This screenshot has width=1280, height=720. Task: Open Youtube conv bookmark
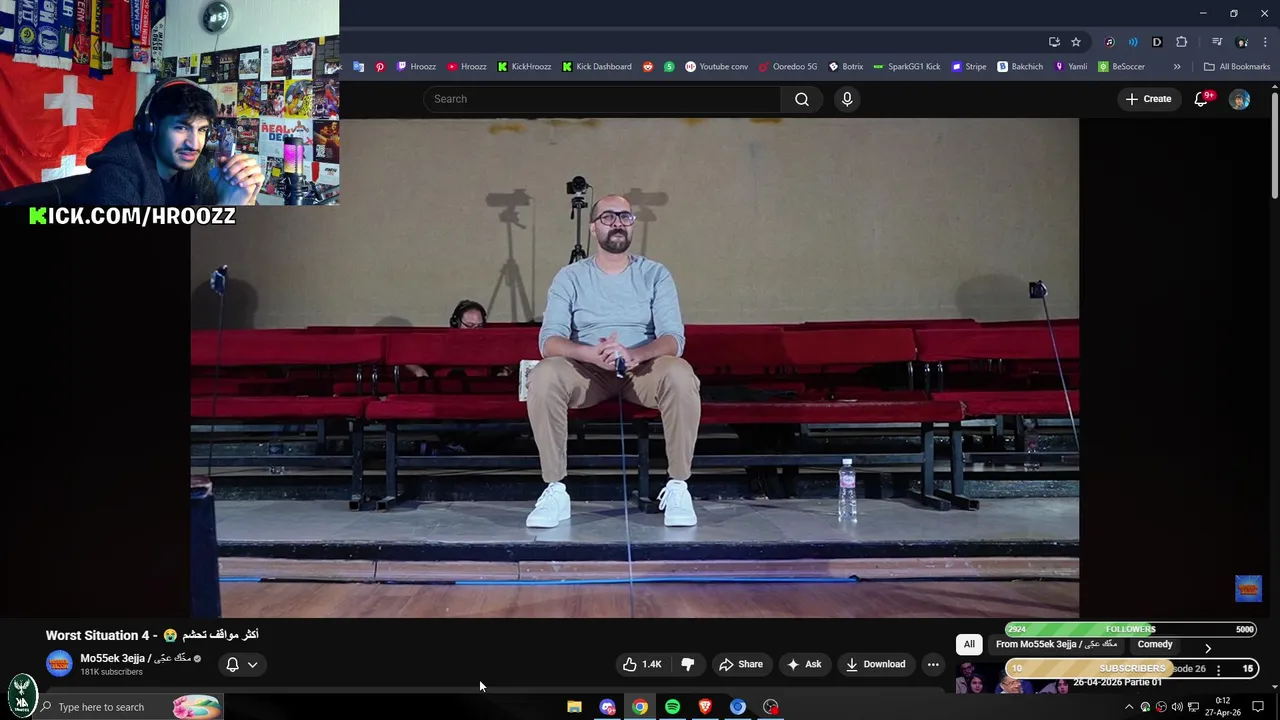point(717,67)
